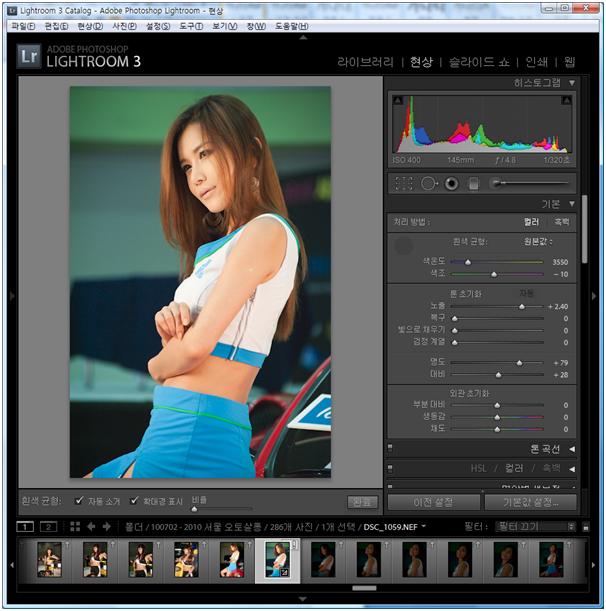The width and height of the screenshot is (606, 611).
Task: Click the 명도 slider track
Action: coord(497,363)
